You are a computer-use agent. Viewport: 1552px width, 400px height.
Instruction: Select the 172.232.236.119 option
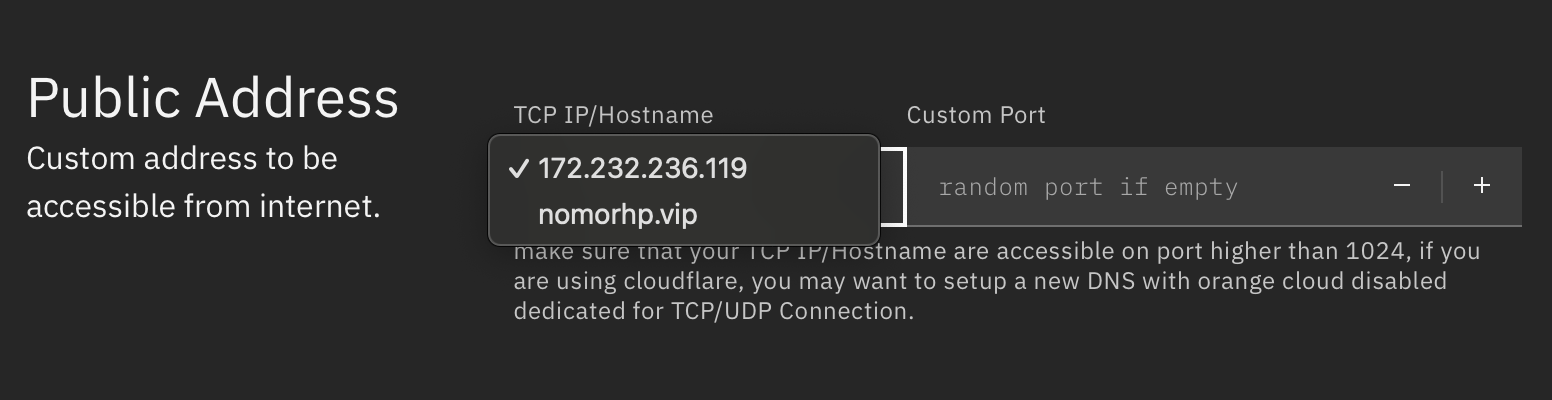coord(642,168)
